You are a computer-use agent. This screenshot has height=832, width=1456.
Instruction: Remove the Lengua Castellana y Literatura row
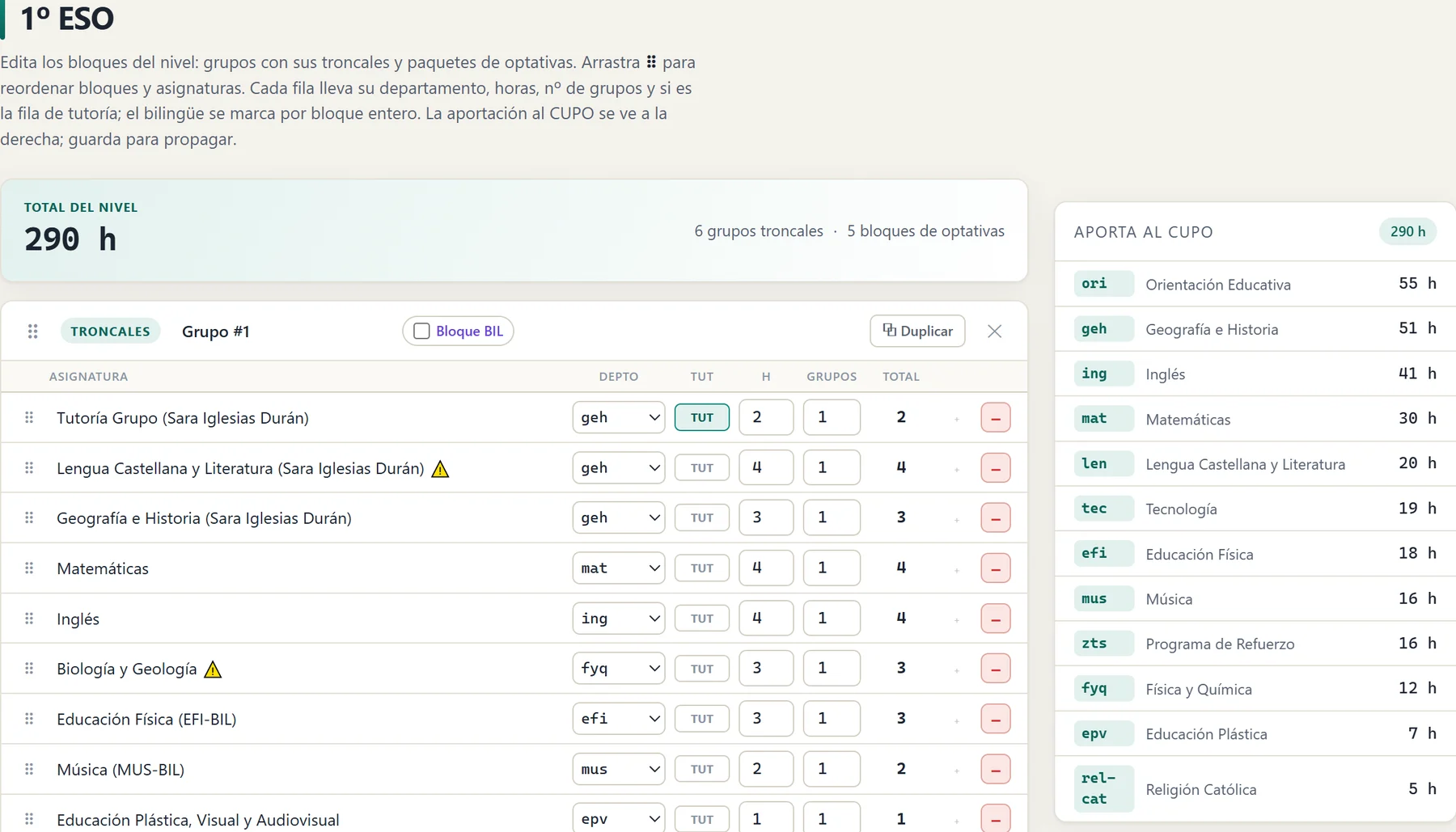[996, 468]
